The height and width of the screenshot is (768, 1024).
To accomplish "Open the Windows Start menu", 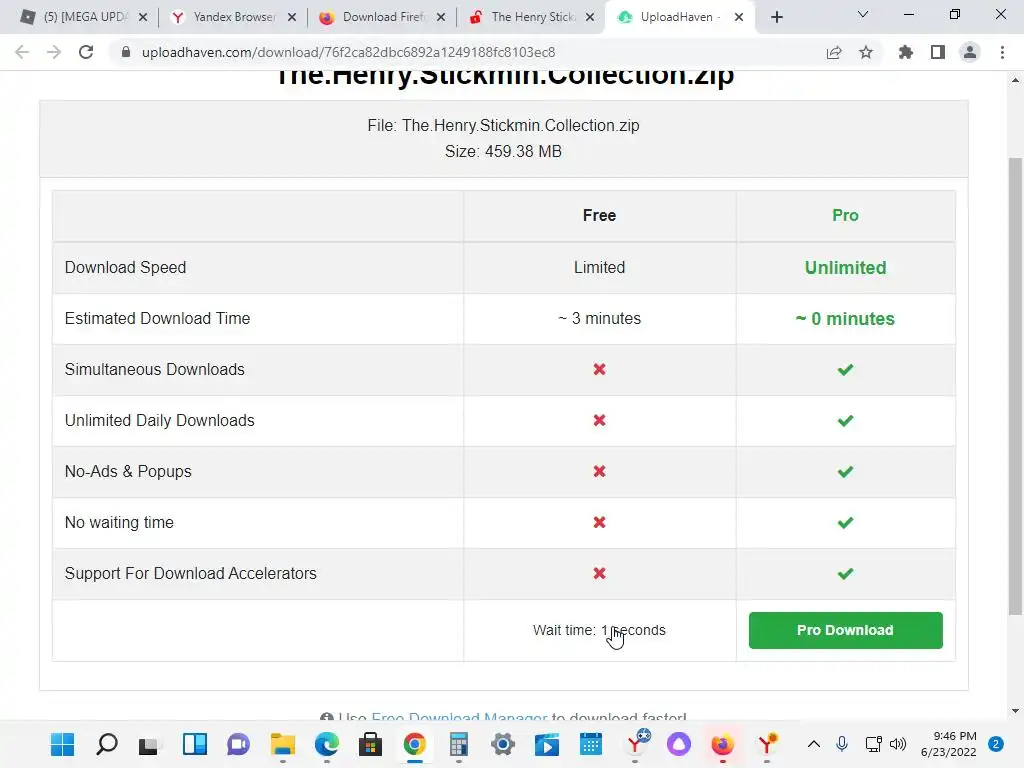I will (62, 744).
